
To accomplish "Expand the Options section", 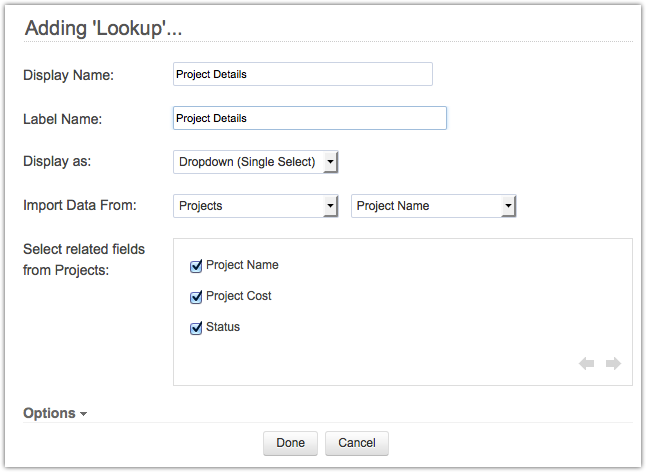I will point(55,413).
